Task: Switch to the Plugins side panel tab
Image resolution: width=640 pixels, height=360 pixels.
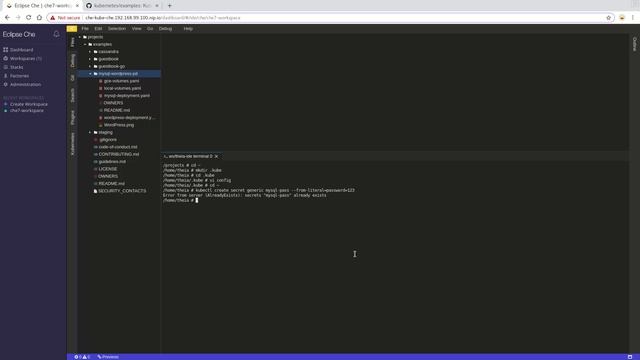Action: (x=72, y=117)
